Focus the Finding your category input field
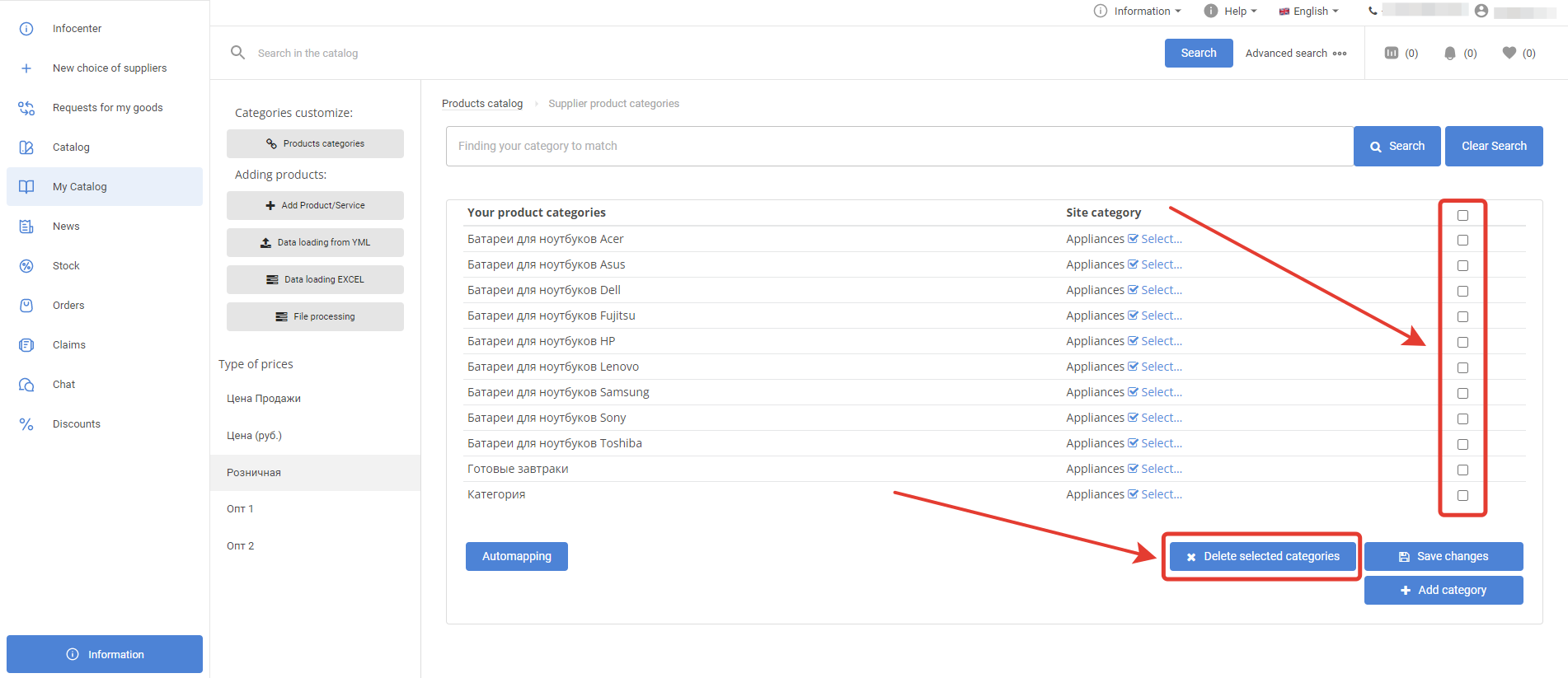This screenshot has height=678, width=1568. [x=899, y=147]
